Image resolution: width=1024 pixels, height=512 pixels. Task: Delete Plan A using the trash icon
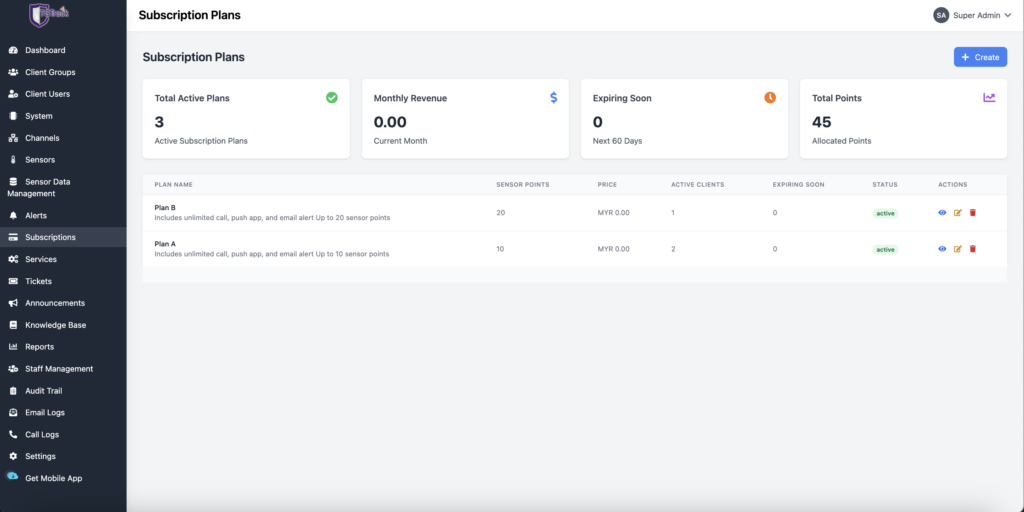(x=973, y=248)
